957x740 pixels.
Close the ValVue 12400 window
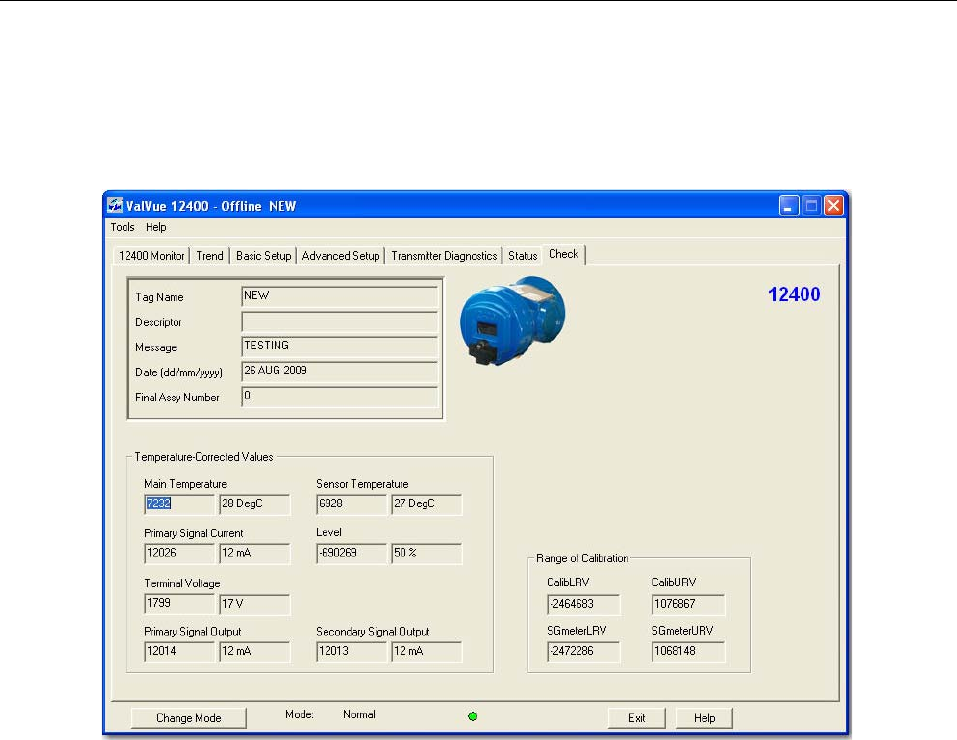tap(834, 206)
